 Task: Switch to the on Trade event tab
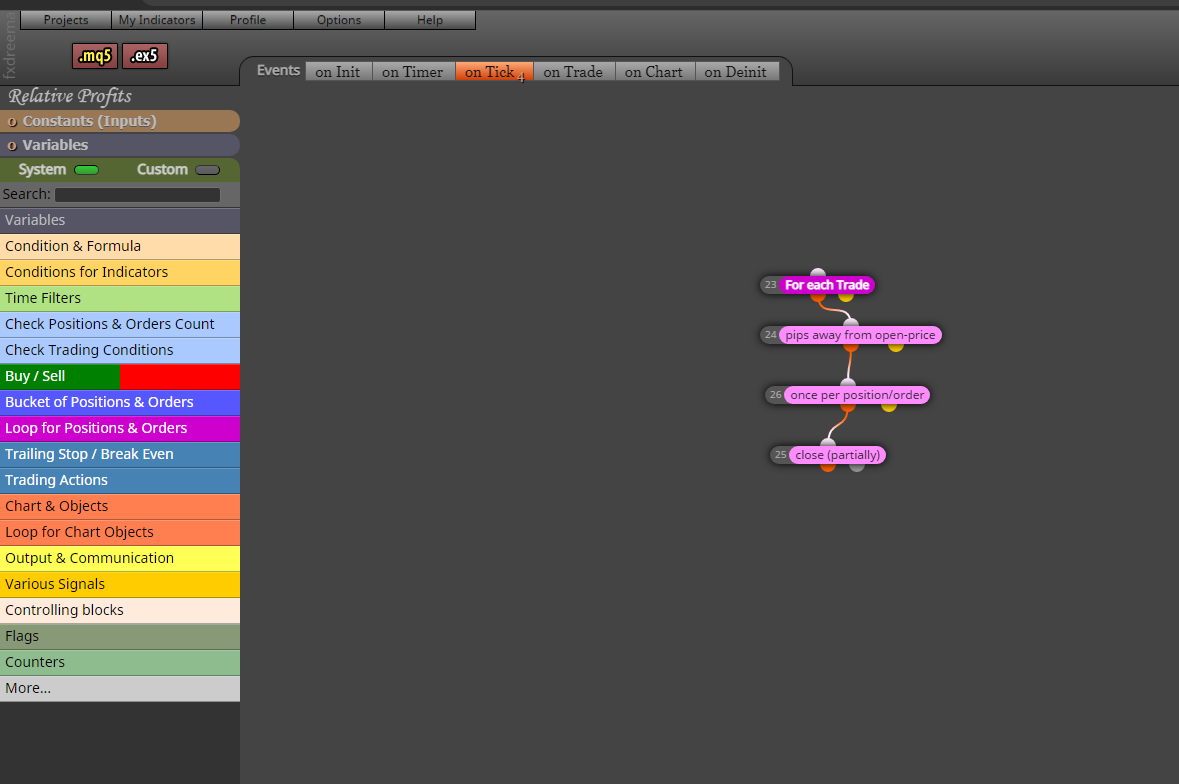point(573,71)
